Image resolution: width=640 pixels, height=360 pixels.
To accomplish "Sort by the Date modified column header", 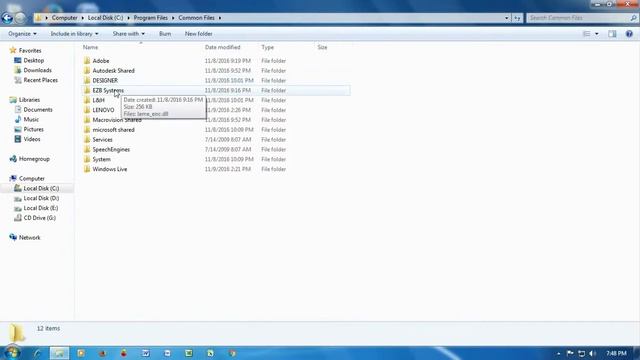I will point(222,47).
